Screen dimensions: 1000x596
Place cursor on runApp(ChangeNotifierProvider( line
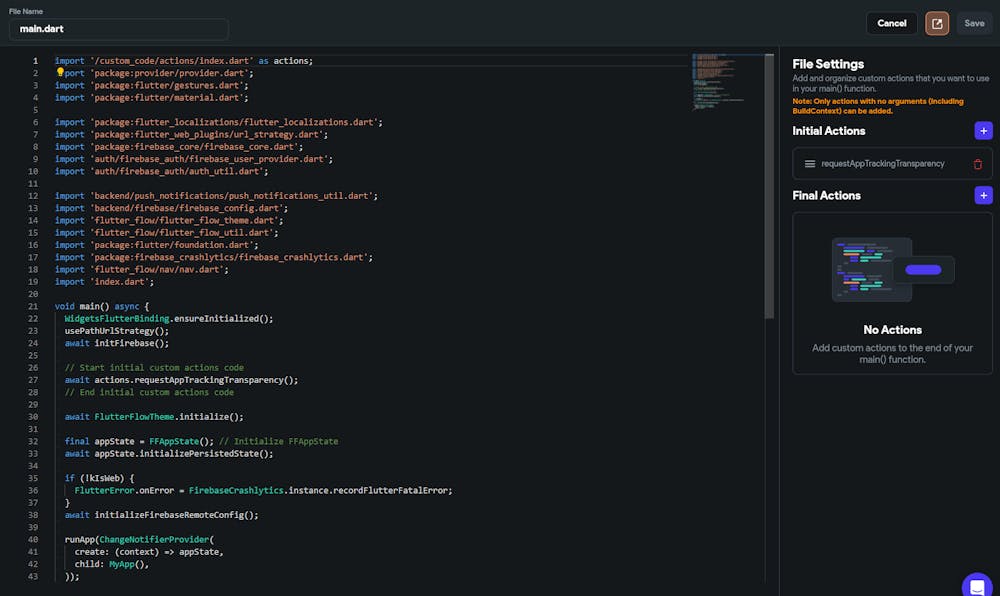(140, 539)
